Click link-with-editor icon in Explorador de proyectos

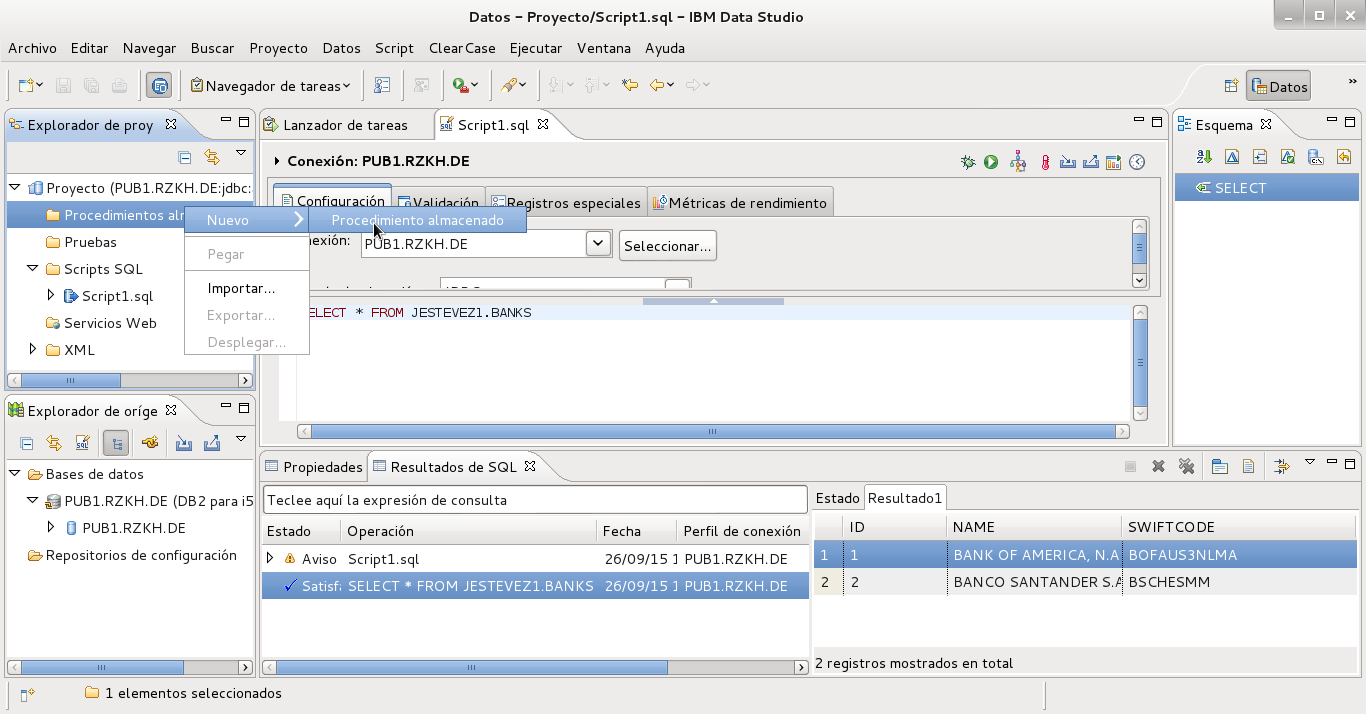pos(212,157)
